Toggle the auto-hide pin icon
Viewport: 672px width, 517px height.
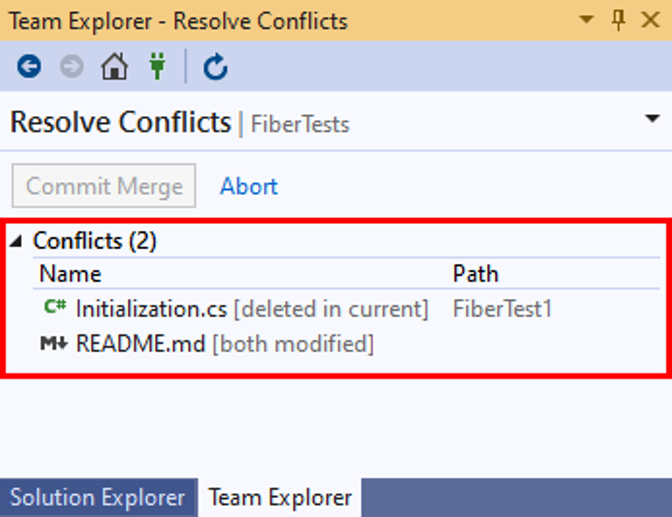pyautogui.click(x=618, y=20)
